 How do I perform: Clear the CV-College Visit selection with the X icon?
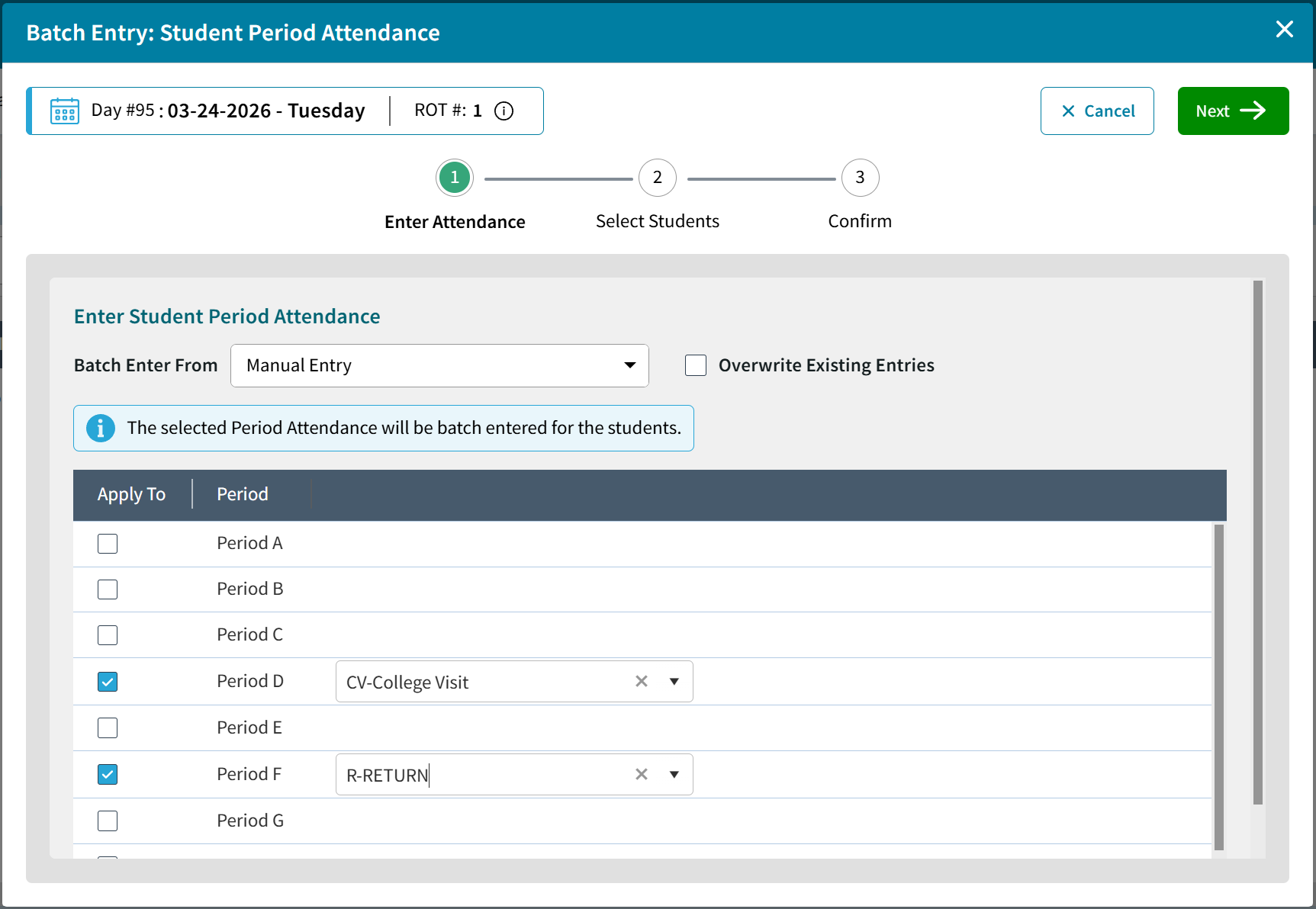641,681
